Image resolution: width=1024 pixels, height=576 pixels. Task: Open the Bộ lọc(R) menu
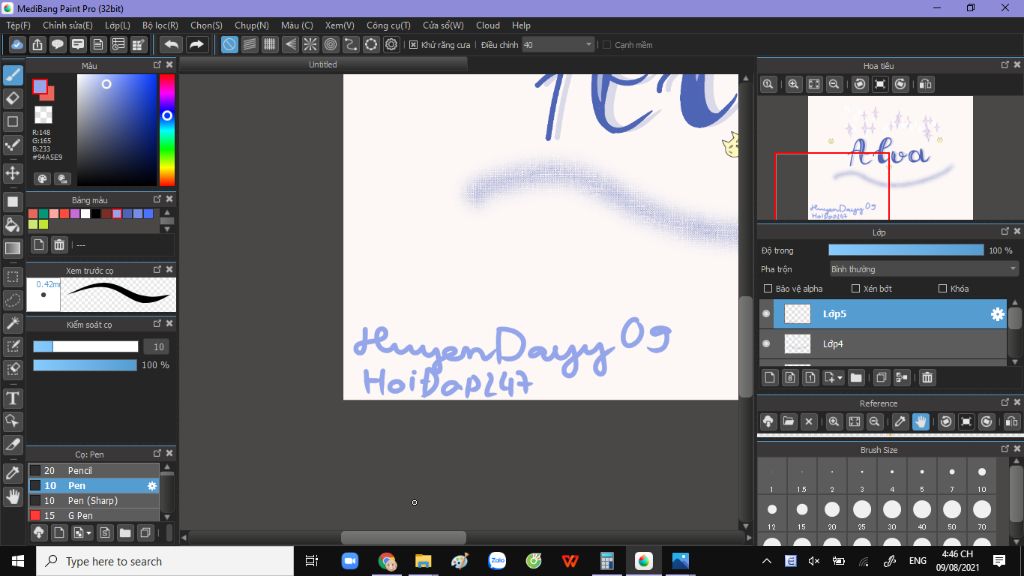coord(160,25)
